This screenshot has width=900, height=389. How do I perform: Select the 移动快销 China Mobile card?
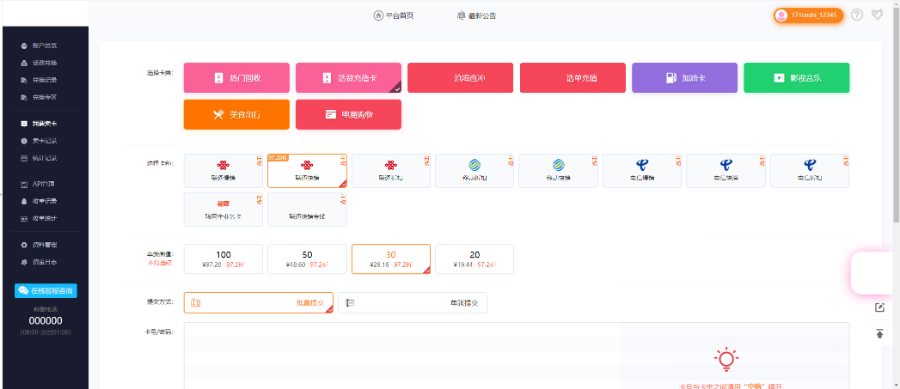pos(558,170)
